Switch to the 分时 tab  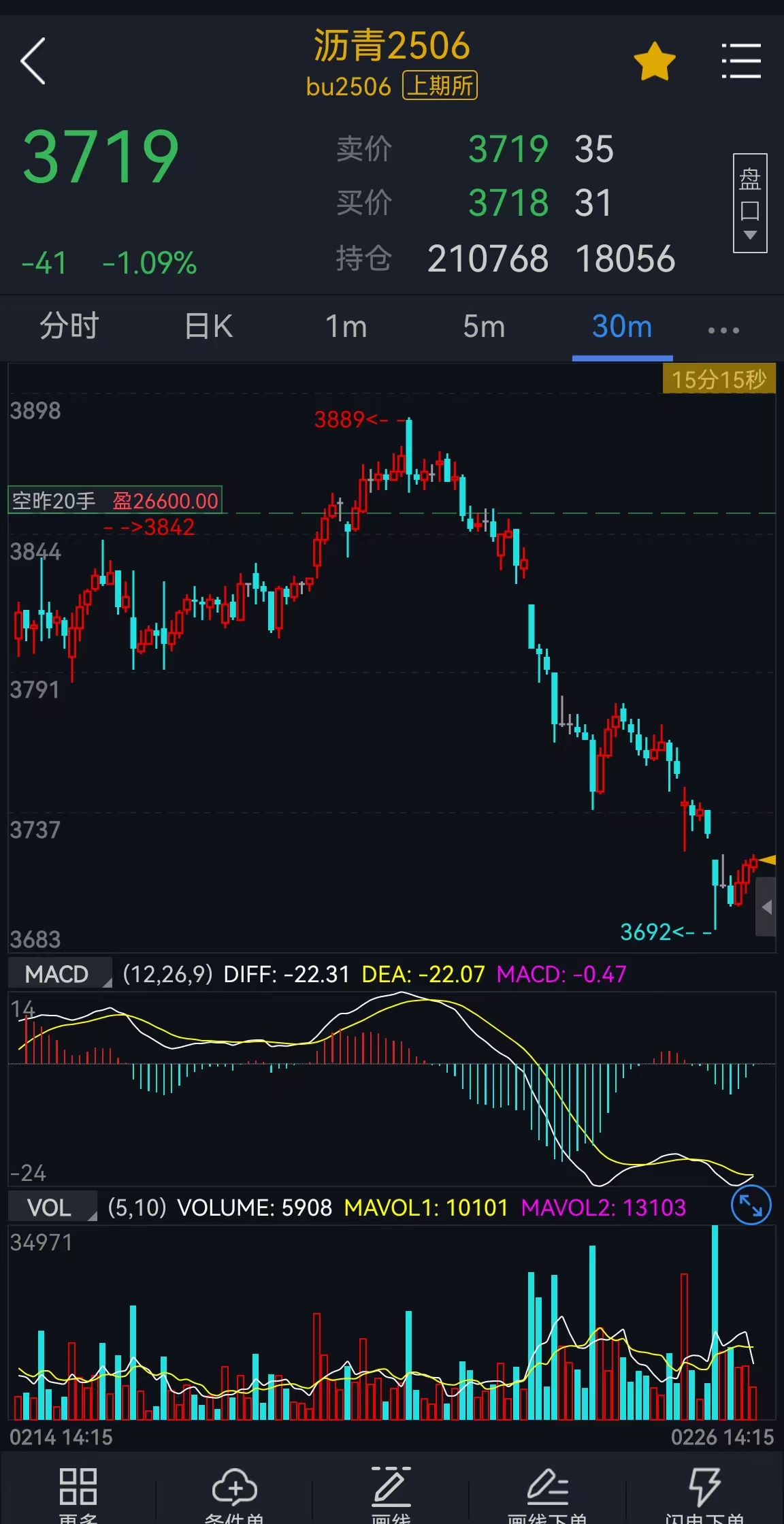pyautogui.click(x=69, y=327)
